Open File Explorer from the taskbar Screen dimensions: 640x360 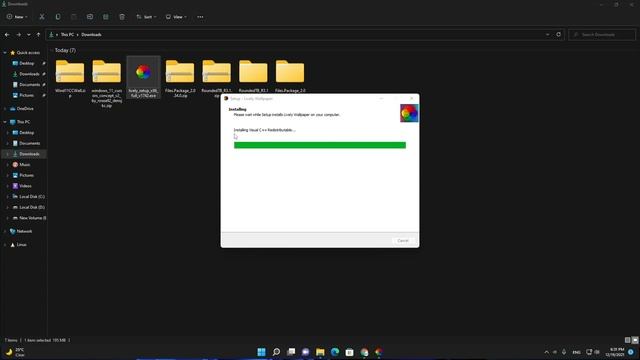[320, 352]
